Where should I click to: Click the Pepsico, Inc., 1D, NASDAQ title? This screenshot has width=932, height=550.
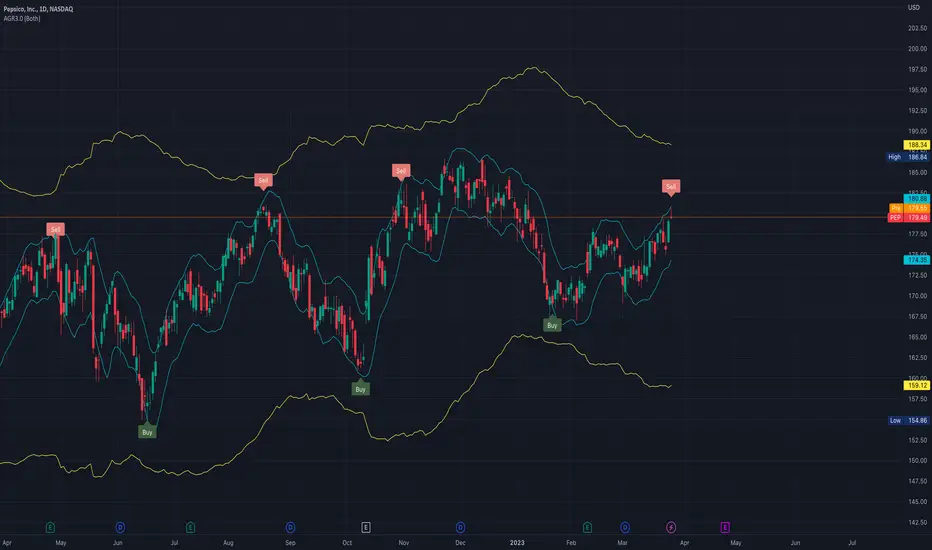[39, 9]
